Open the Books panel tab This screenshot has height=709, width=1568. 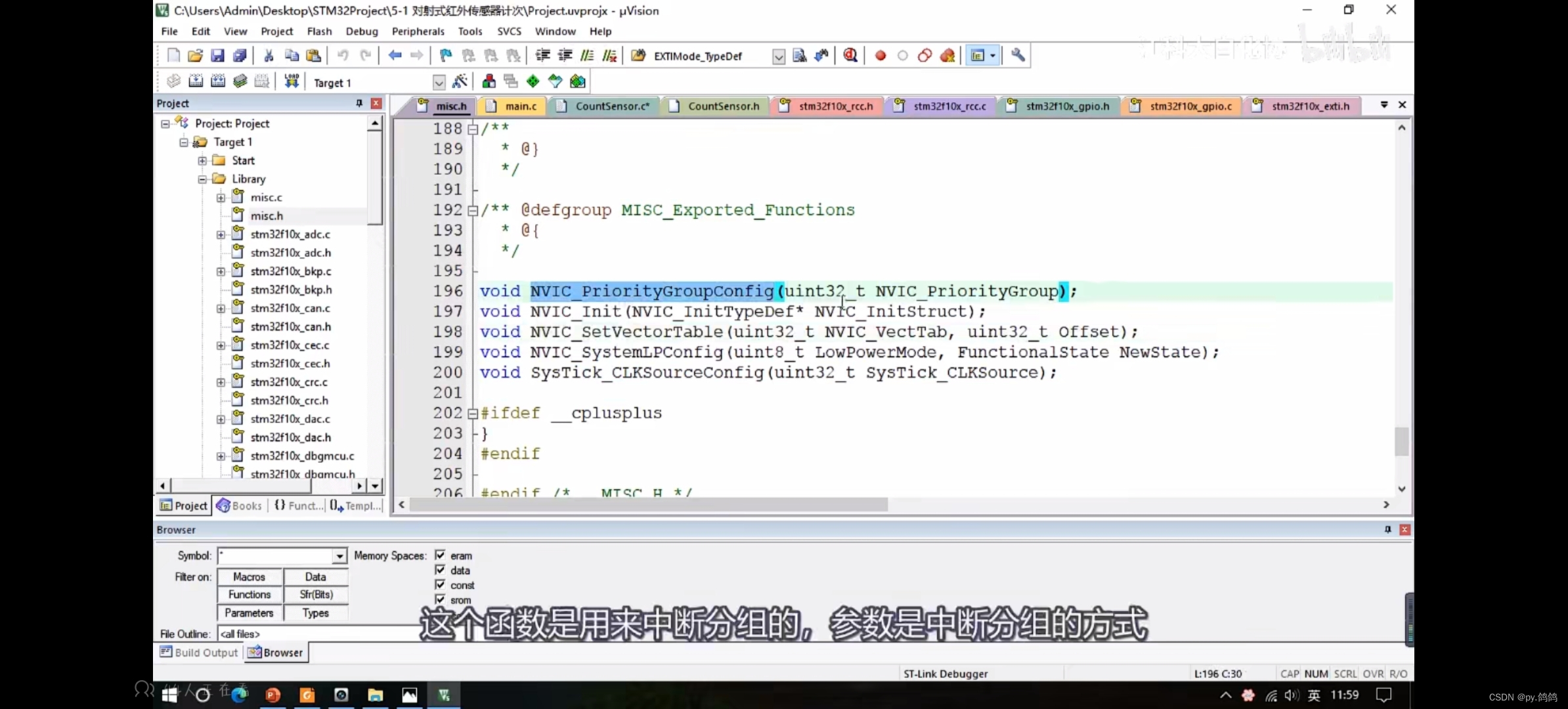(x=240, y=505)
